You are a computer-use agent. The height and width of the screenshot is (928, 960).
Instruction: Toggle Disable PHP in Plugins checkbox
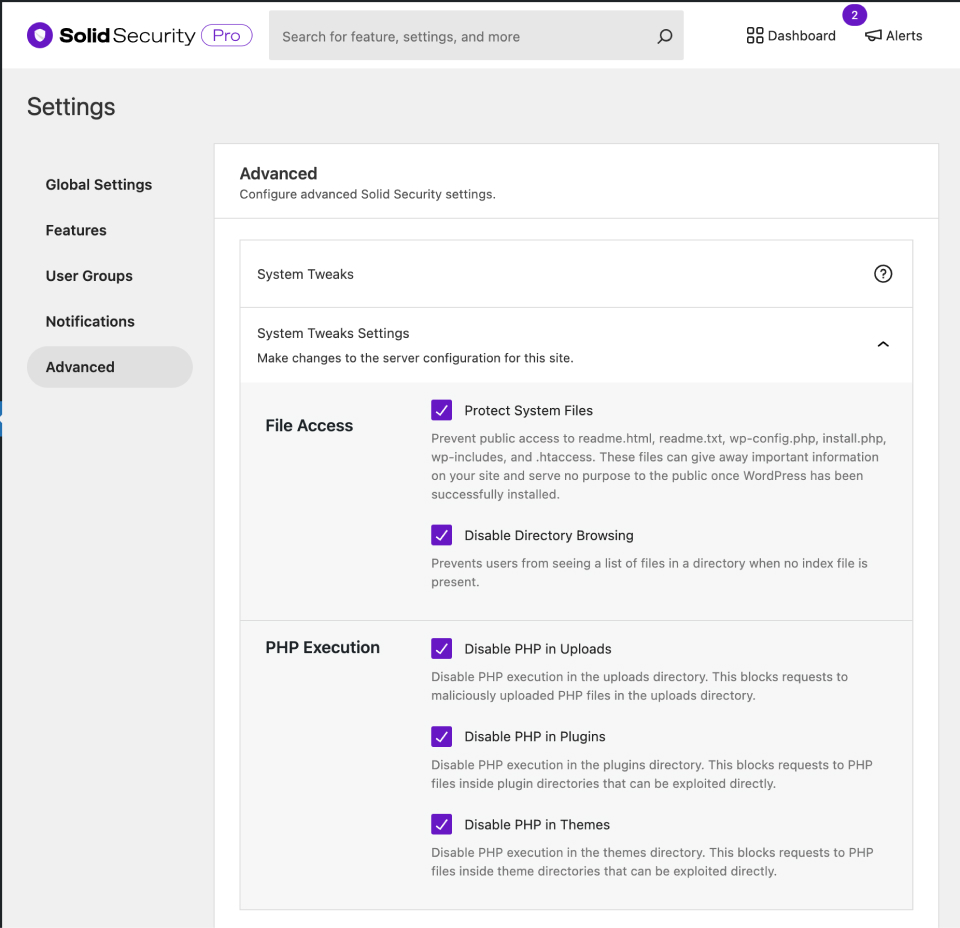pos(442,737)
